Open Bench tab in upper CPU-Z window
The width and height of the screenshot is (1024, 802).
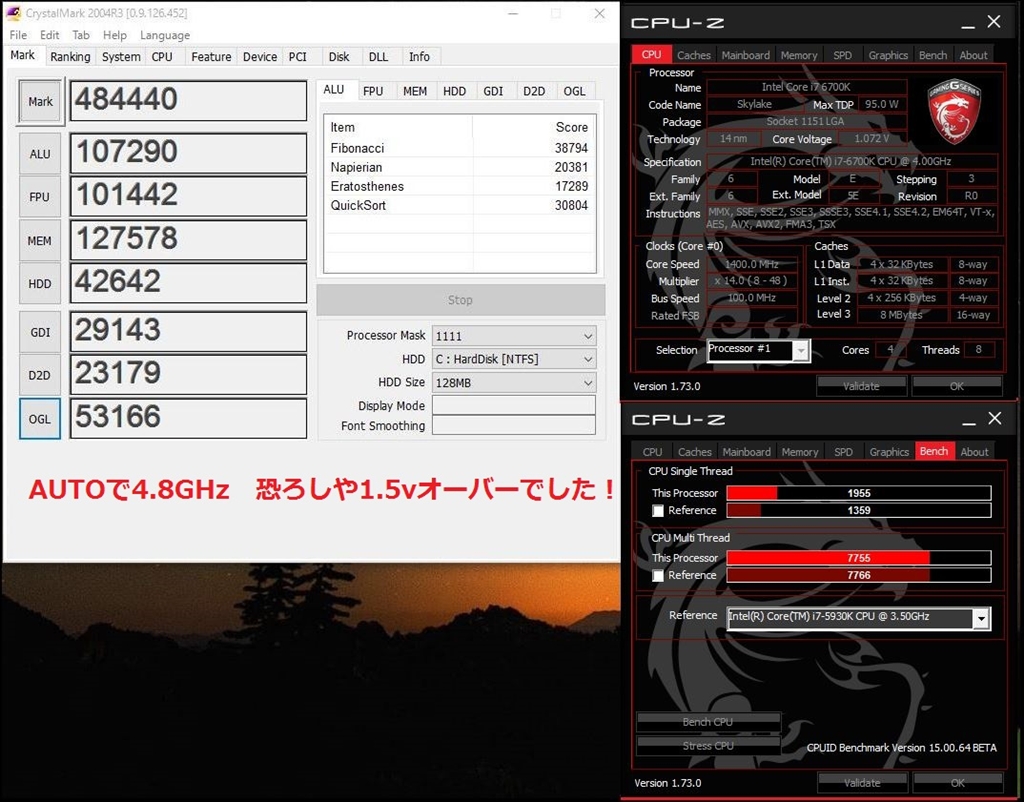[933, 56]
